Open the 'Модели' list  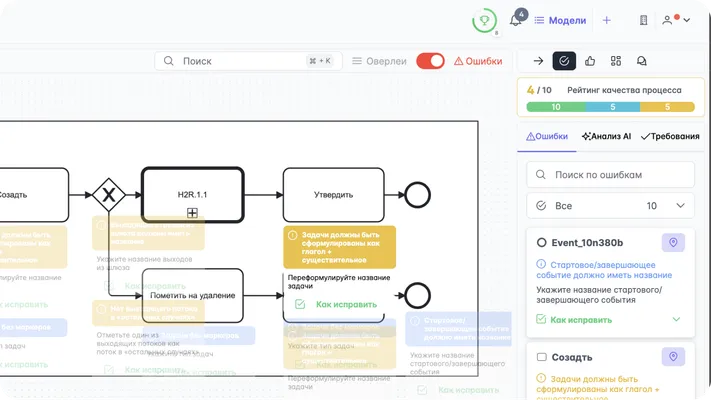pos(560,20)
